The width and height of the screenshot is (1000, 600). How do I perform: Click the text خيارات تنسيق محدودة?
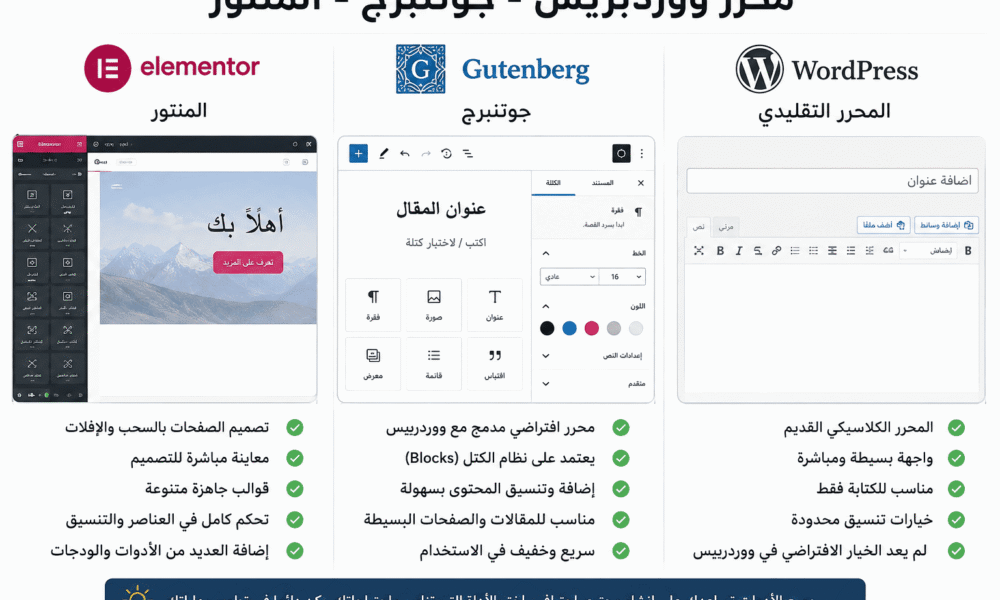pos(862,520)
